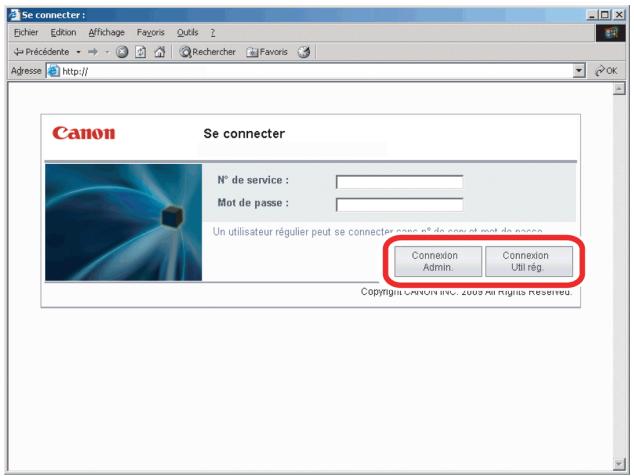This screenshot has height=476, width=634.
Task: Open the Favoris toolbar button
Action: point(267,52)
